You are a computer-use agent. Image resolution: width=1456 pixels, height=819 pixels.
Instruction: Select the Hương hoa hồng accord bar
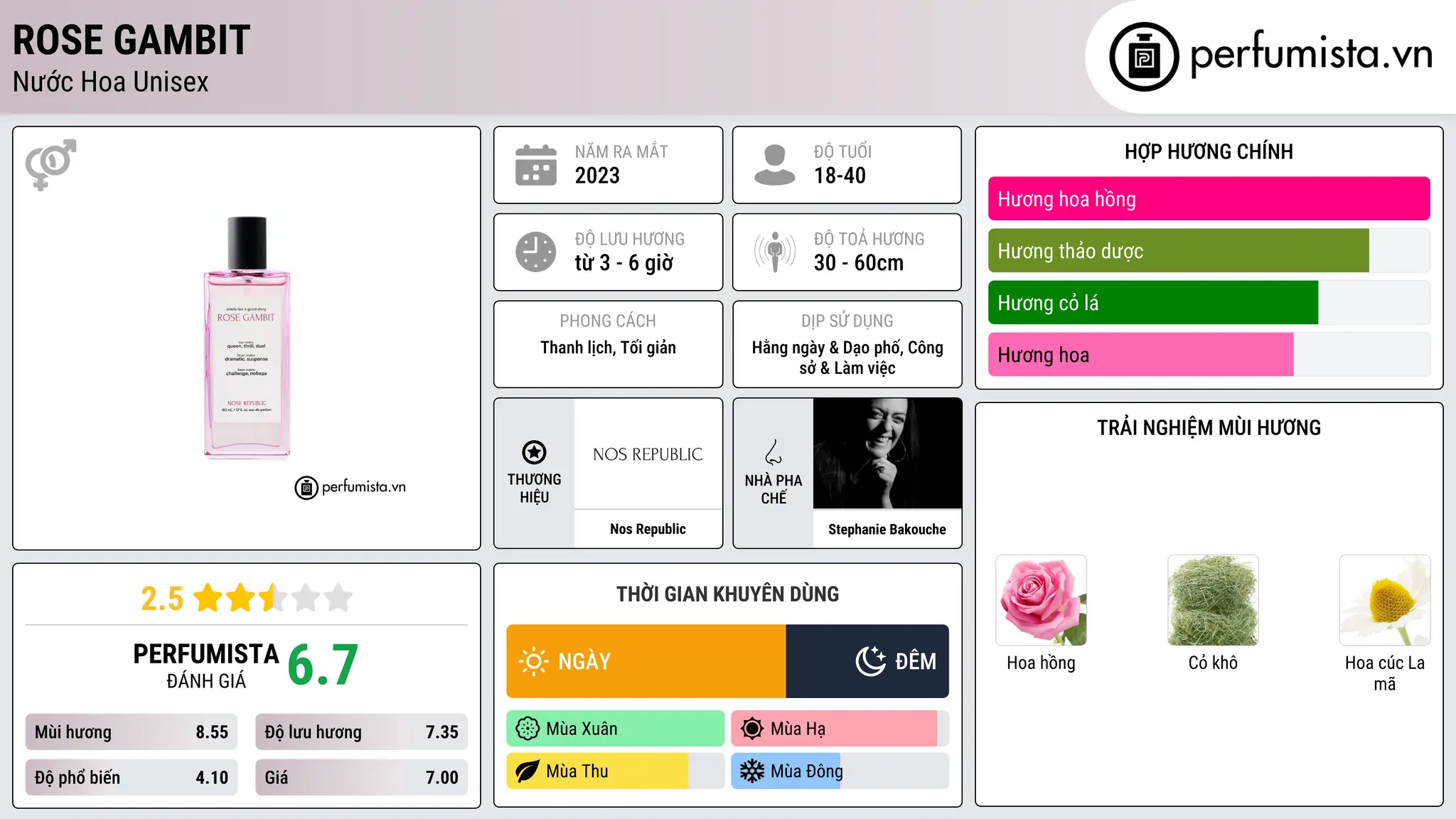(1209, 199)
